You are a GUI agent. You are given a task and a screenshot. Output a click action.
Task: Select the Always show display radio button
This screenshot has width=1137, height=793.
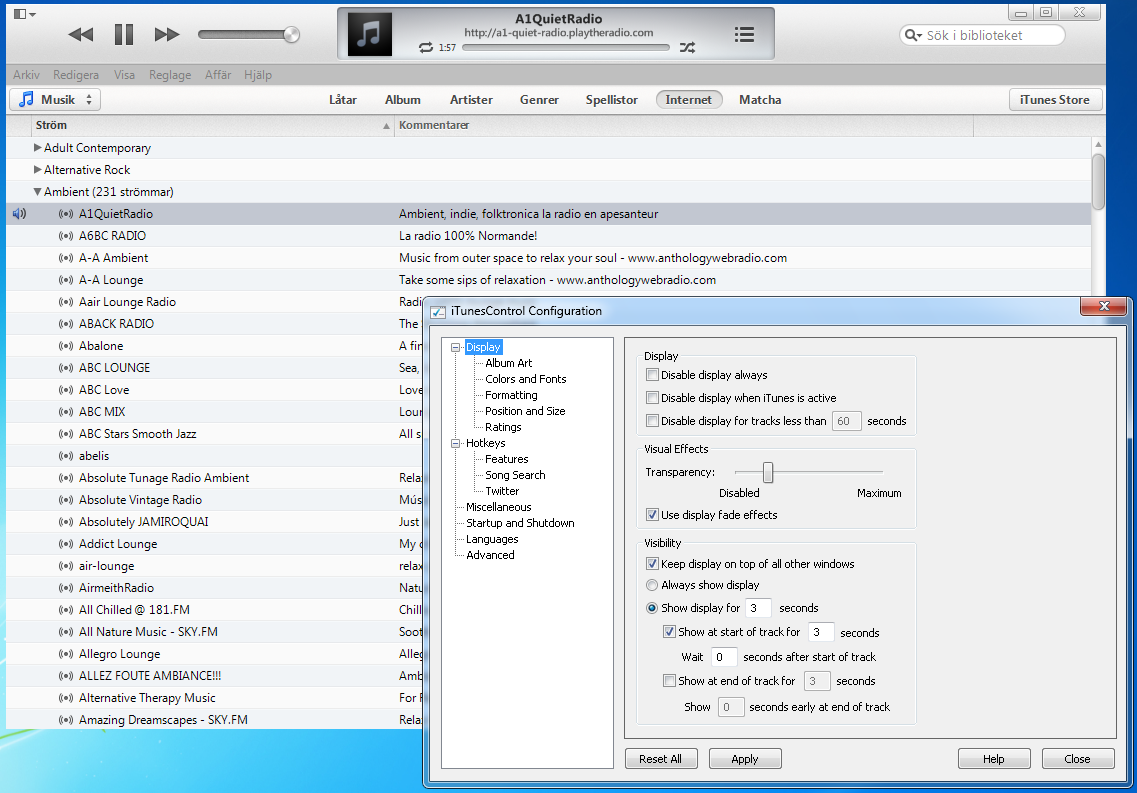click(652, 585)
